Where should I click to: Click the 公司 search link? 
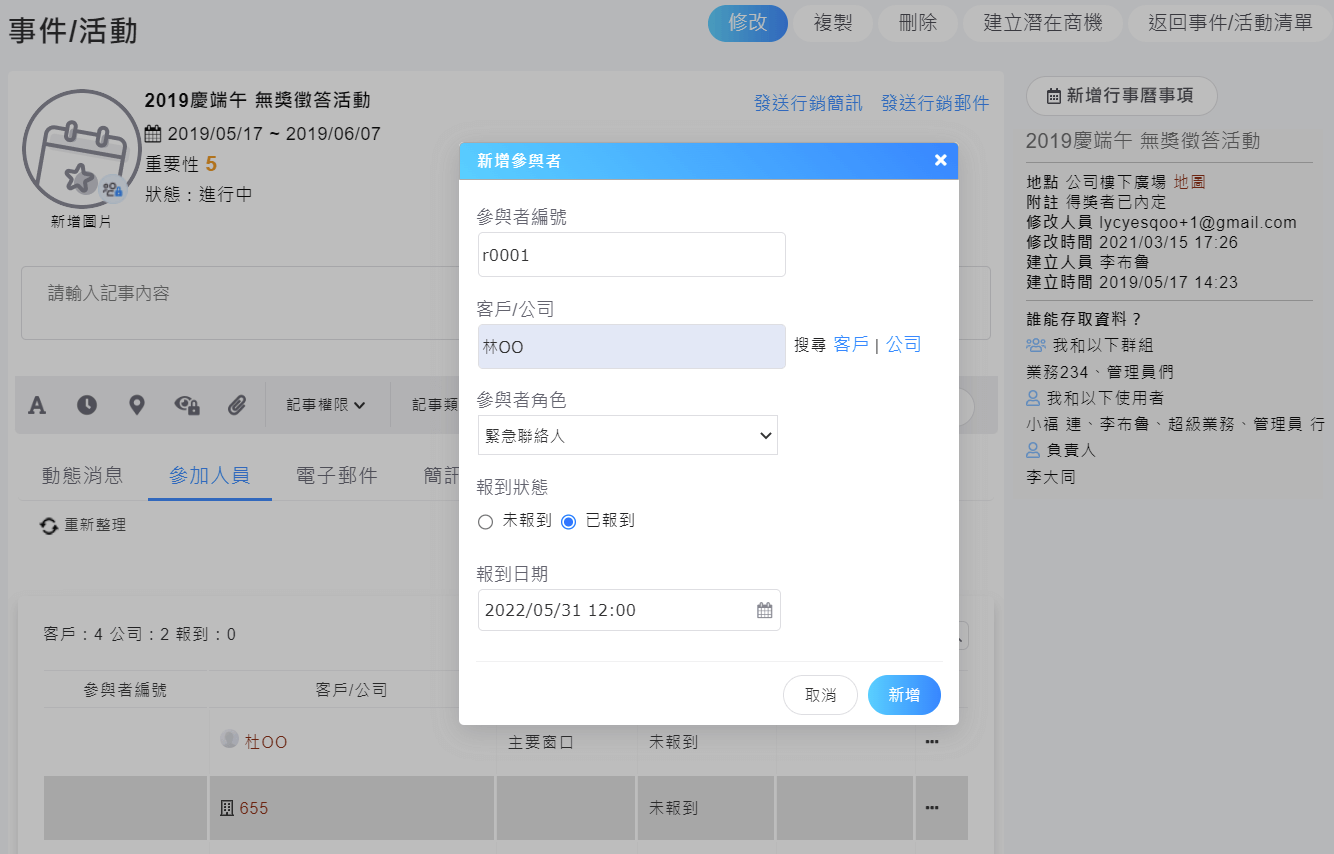(x=903, y=345)
